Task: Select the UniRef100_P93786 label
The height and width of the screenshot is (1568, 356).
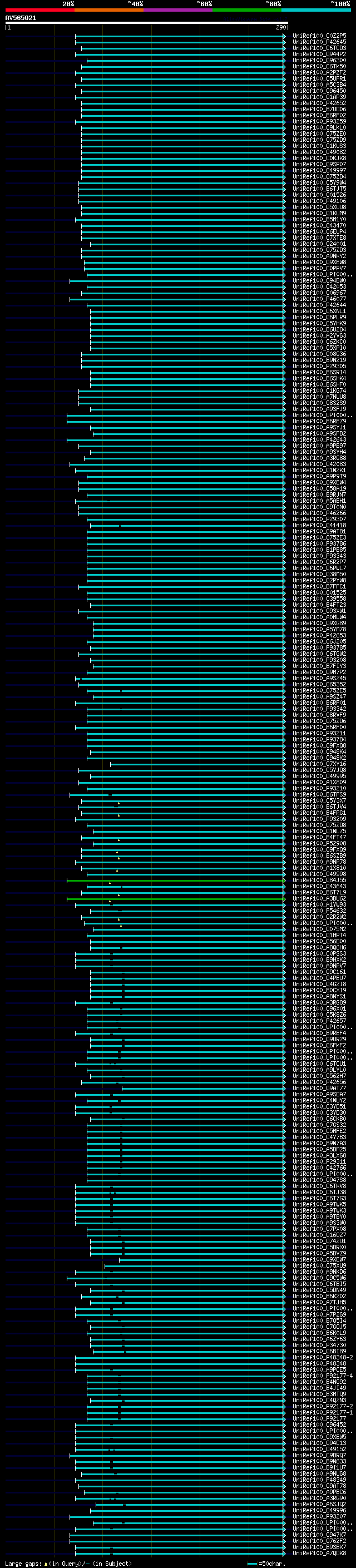Action: [319, 543]
